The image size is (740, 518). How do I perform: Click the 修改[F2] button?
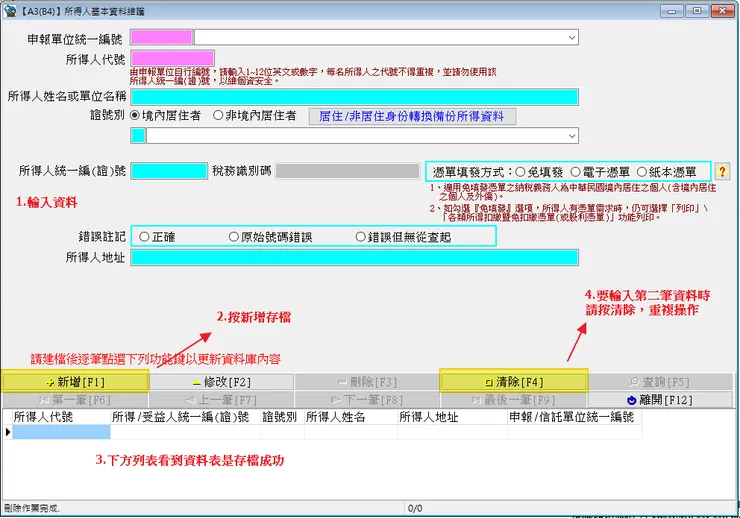coord(222,382)
